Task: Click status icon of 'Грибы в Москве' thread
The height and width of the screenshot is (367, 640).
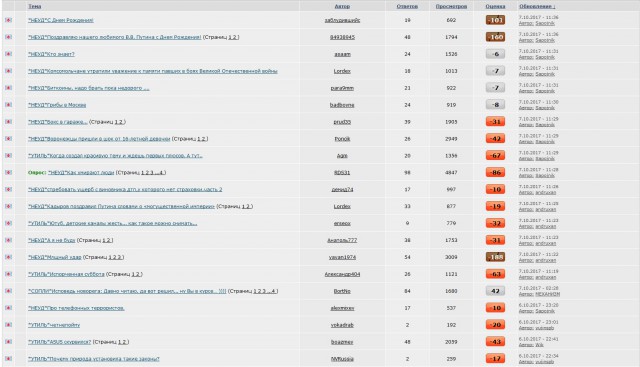Action: 8,105
